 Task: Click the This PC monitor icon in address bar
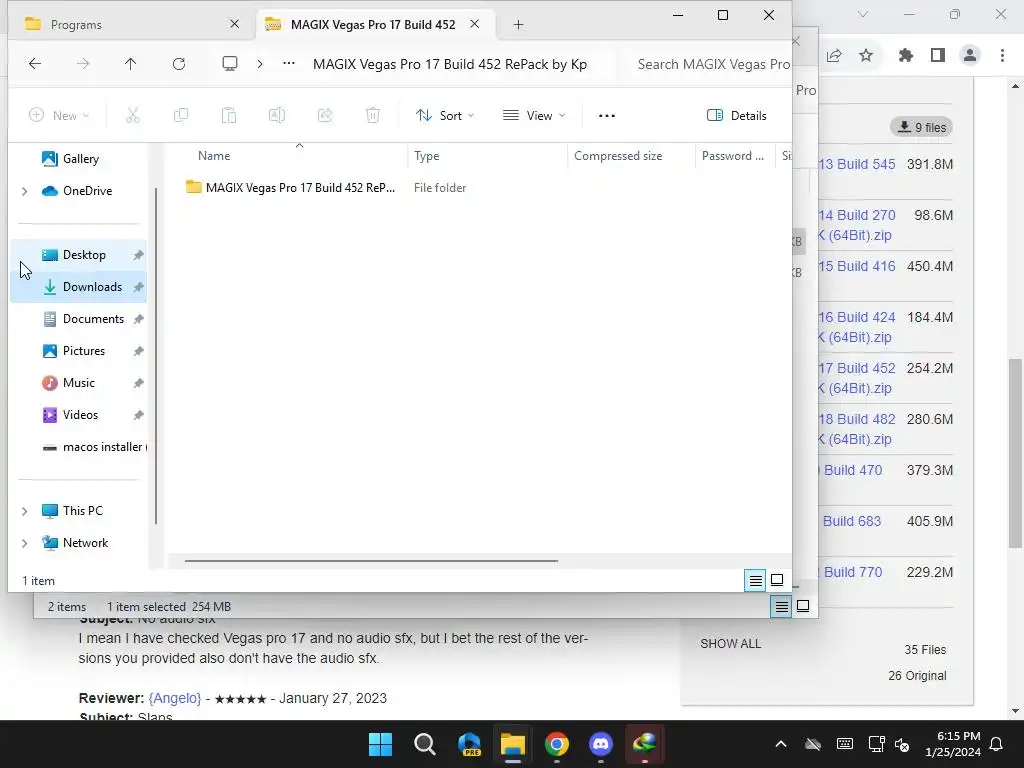click(230, 63)
